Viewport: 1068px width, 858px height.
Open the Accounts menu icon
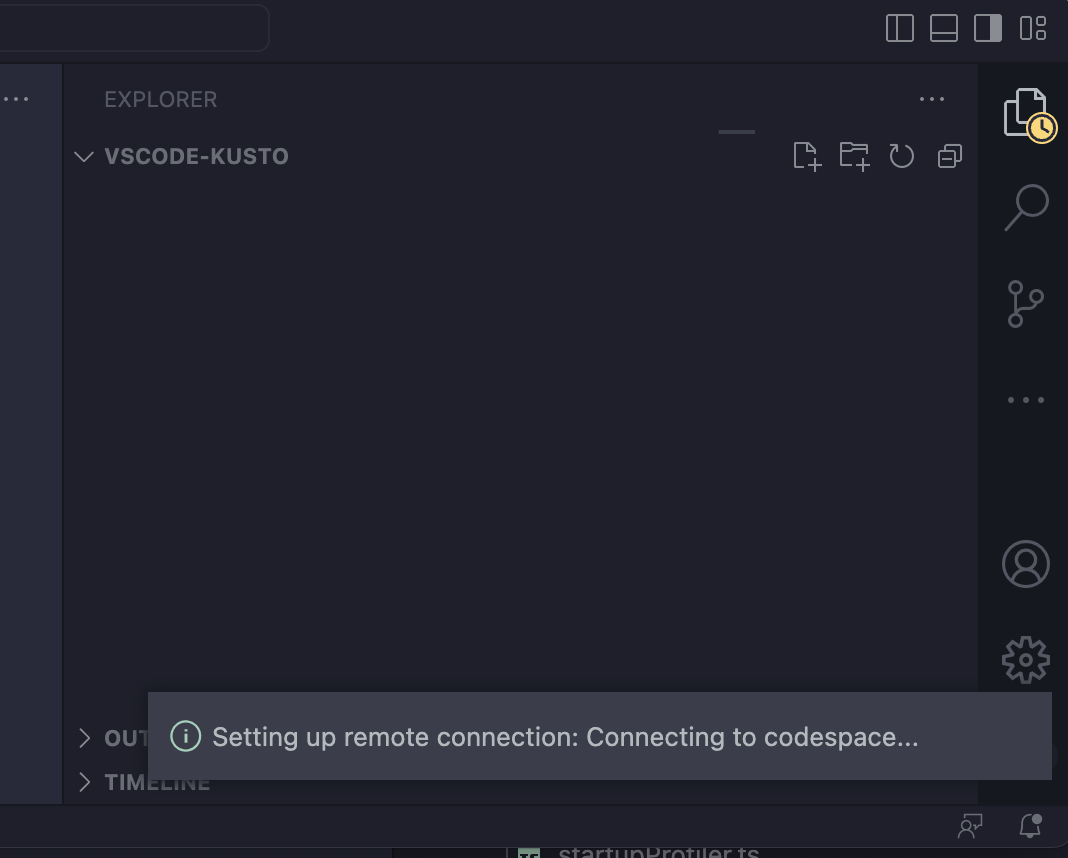1025,563
